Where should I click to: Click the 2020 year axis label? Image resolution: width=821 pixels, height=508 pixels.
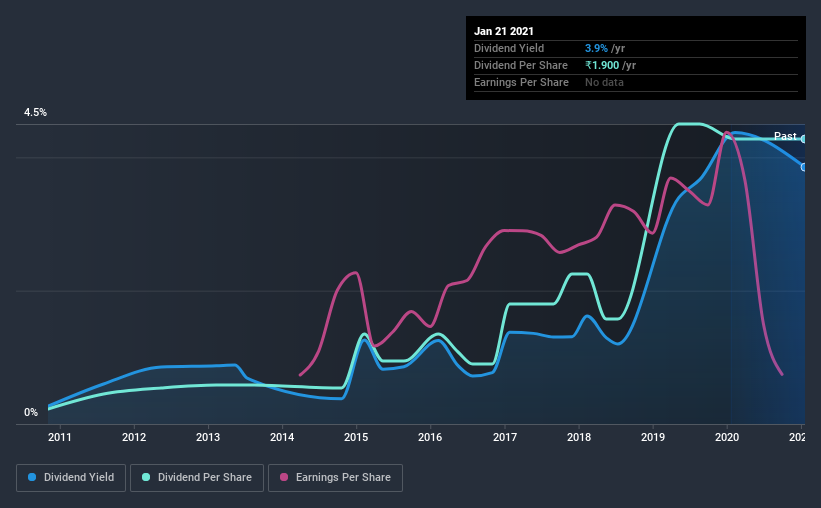point(727,437)
